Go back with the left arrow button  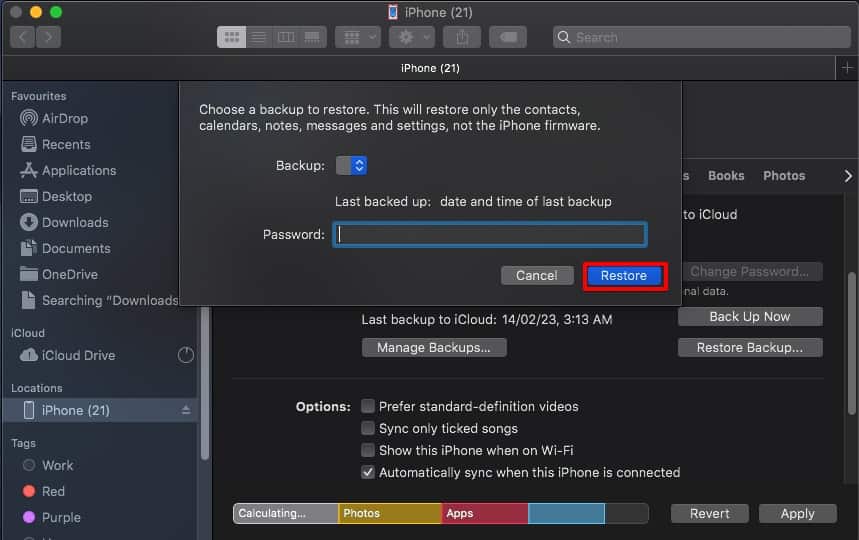23,37
